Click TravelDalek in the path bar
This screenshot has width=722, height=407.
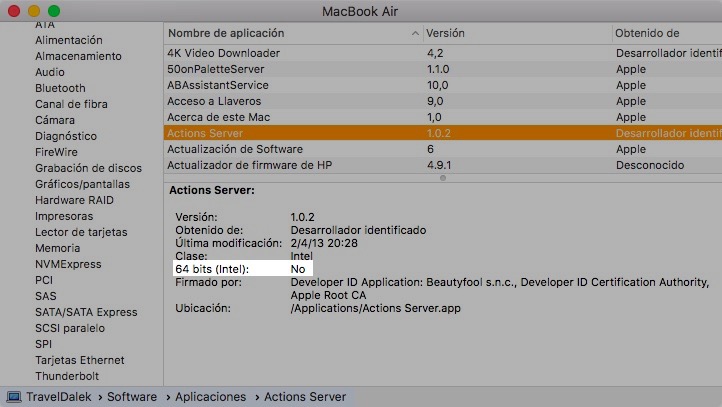[x=58, y=397]
